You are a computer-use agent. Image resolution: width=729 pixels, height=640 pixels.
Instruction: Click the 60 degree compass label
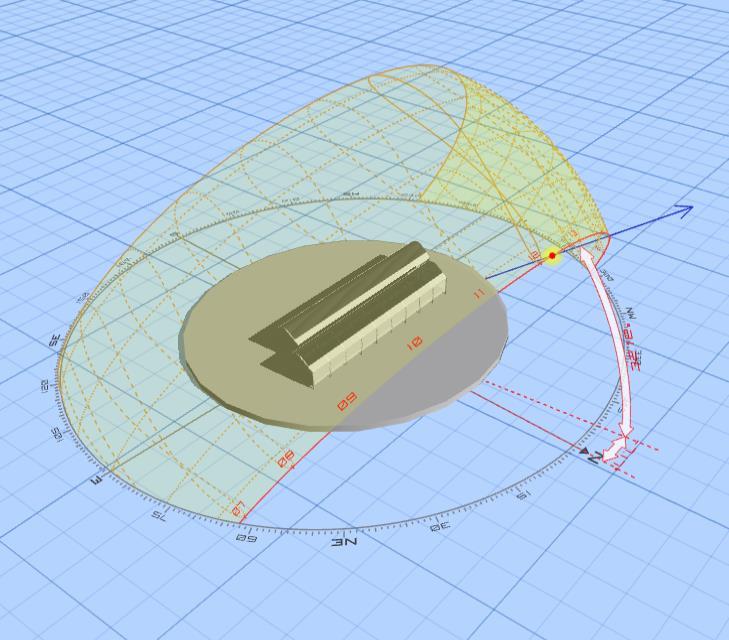click(246, 538)
